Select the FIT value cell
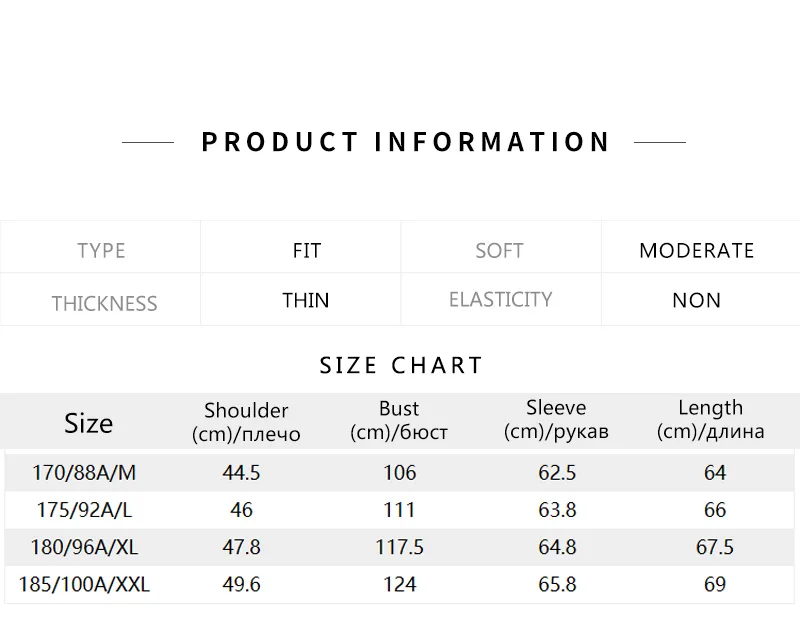The width and height of the screenshot is (800, 627). 301,247
